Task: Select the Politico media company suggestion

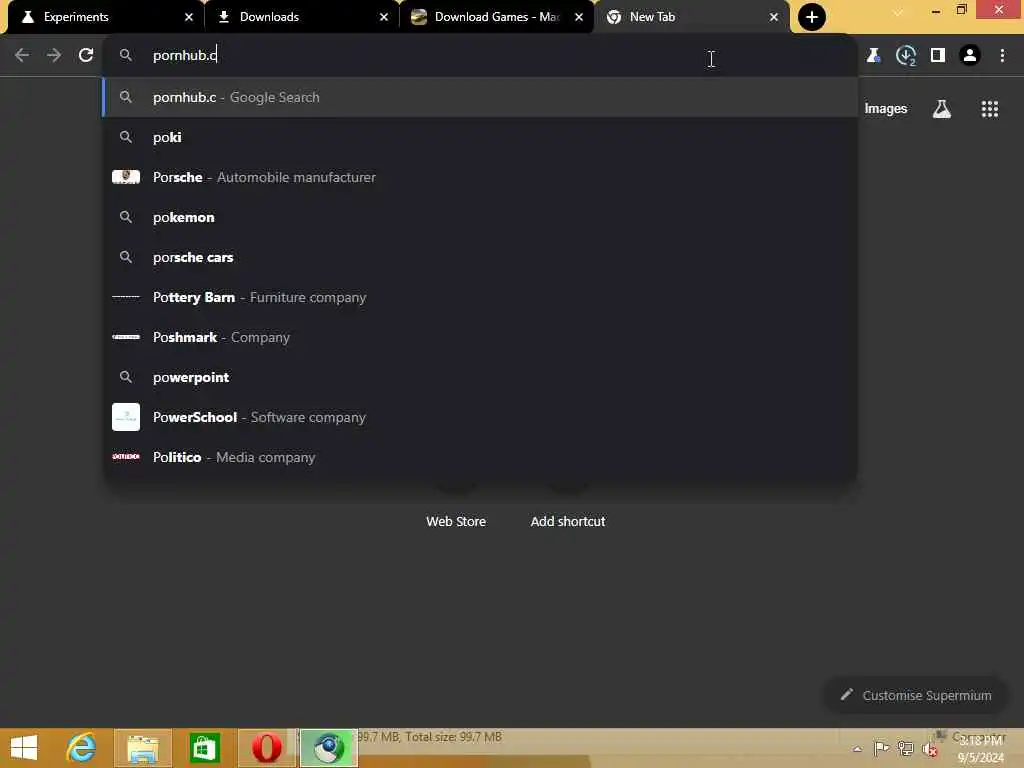Action: [x=480, y=457]
